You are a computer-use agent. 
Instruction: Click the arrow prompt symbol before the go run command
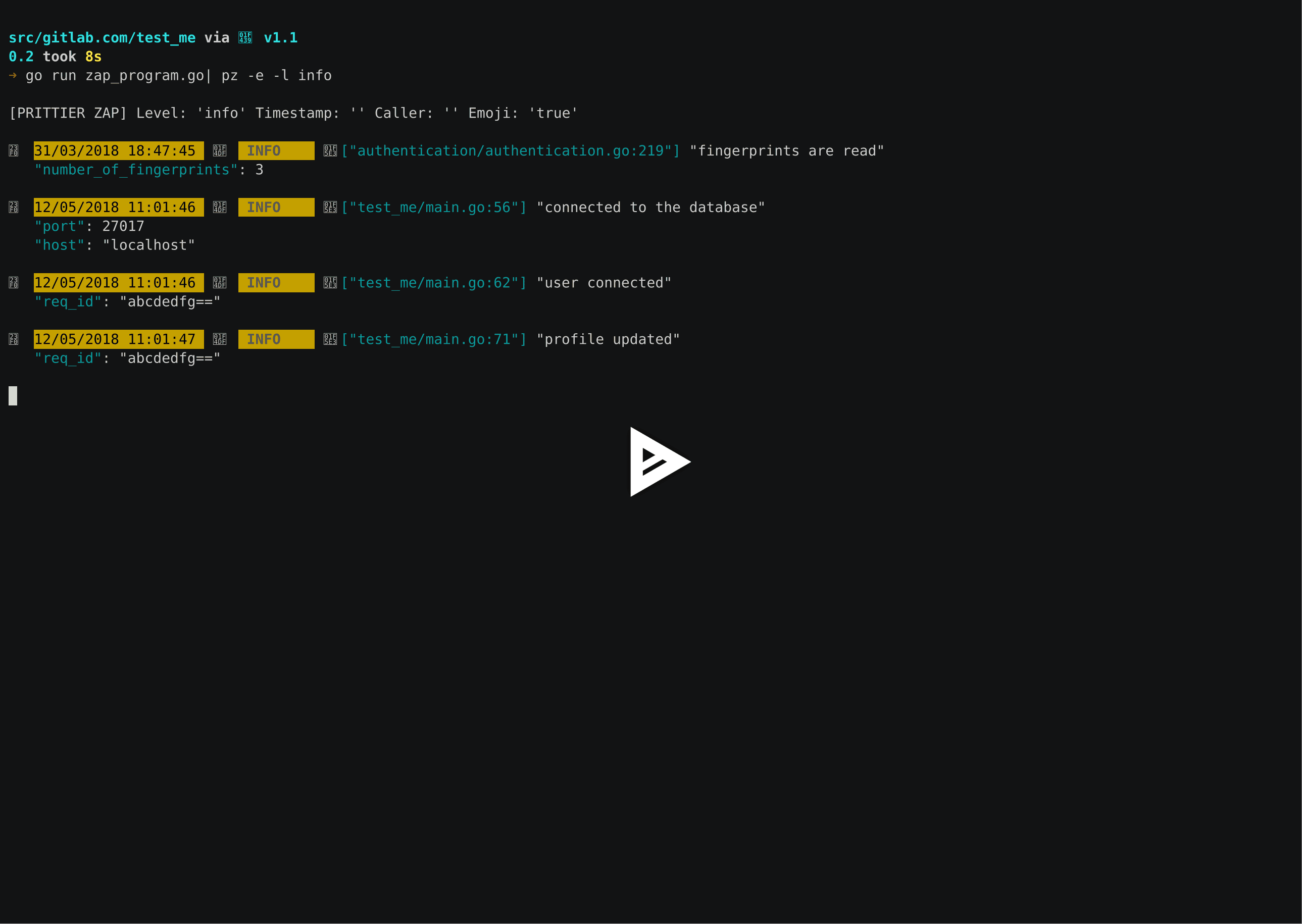pos(12,75)
